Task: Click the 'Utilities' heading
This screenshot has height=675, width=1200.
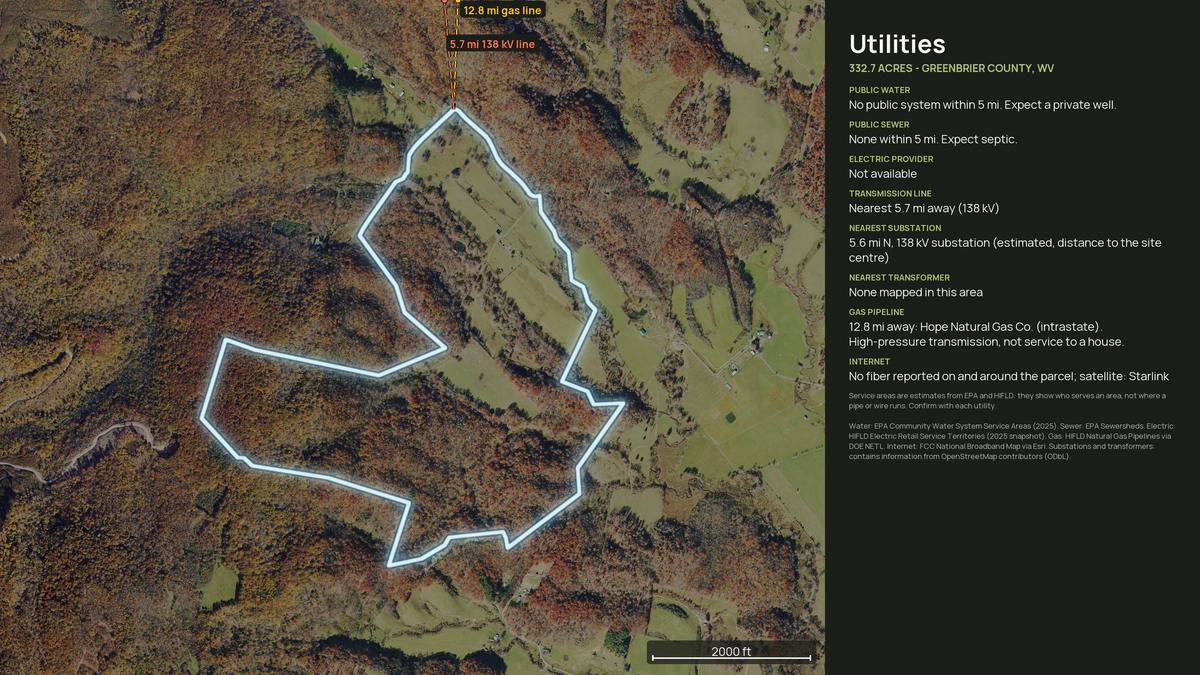Action: click(897, 44)
